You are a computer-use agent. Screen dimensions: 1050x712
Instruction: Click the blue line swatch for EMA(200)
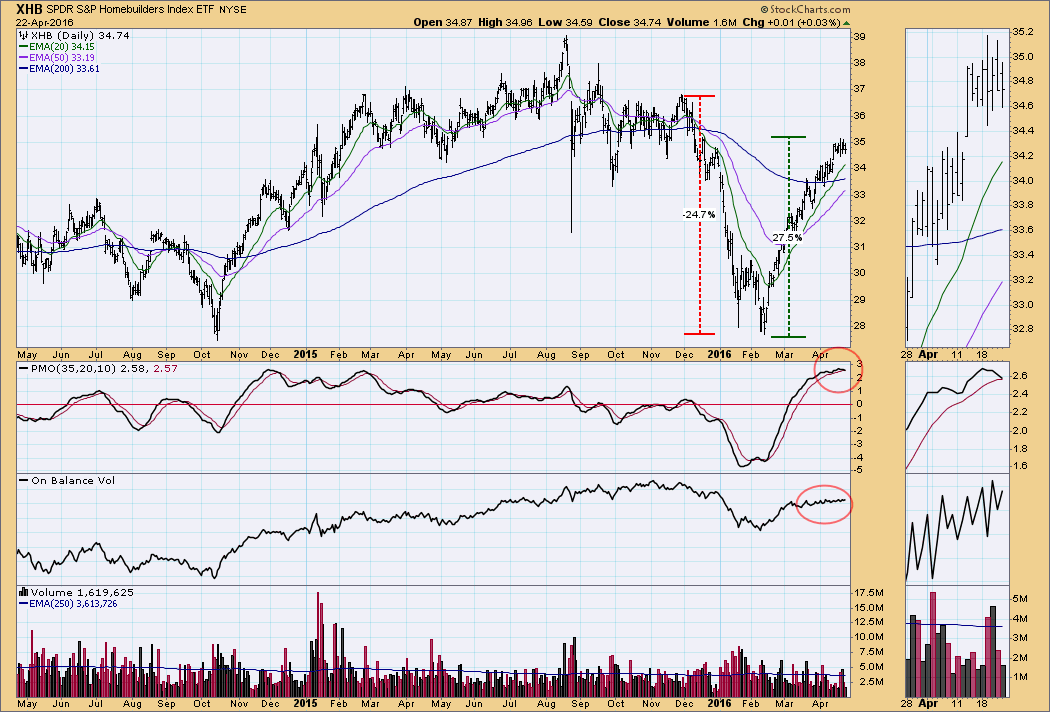click(x=23, y=68)
